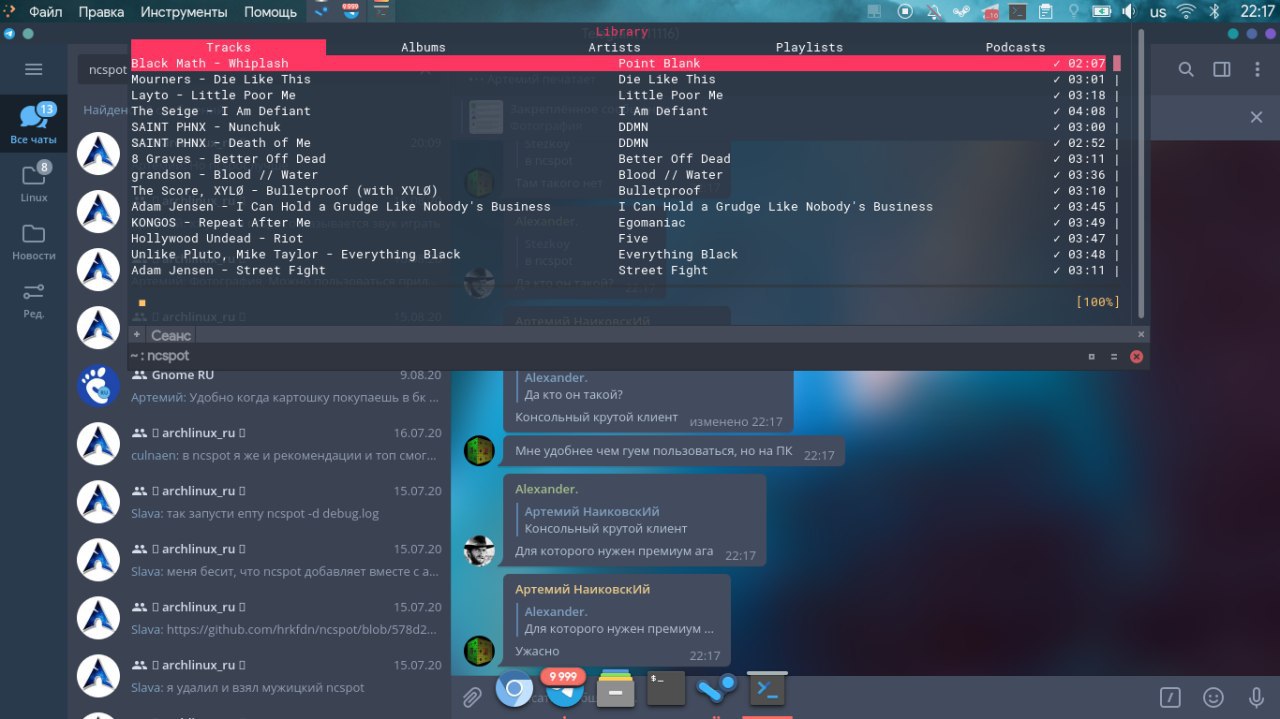Close the pinned message bar
This screenshot has height=719, width=1280.
(1257, 117)
